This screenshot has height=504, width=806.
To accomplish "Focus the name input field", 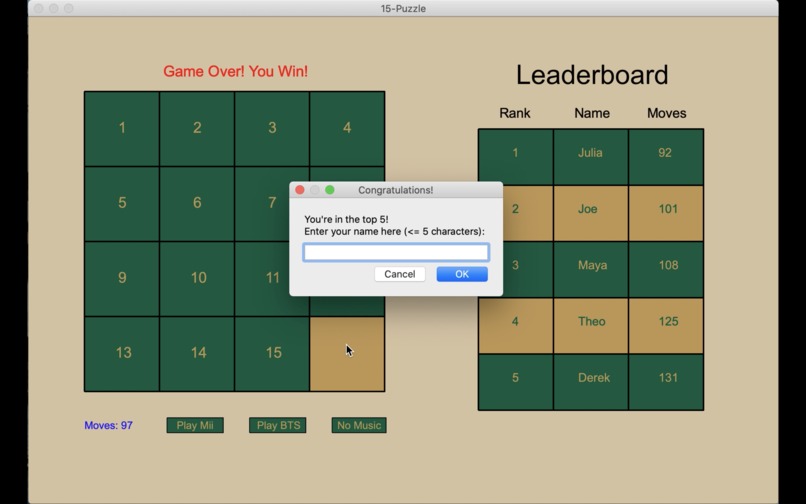I will click(x=396, y=252).
